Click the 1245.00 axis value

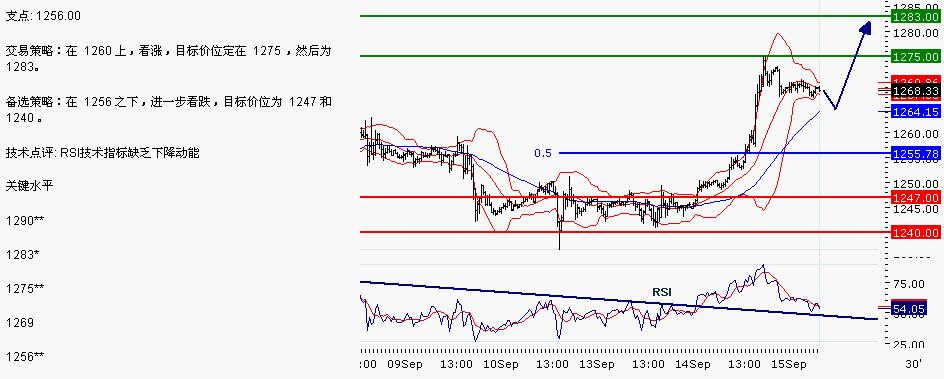(x=917, y=209)
